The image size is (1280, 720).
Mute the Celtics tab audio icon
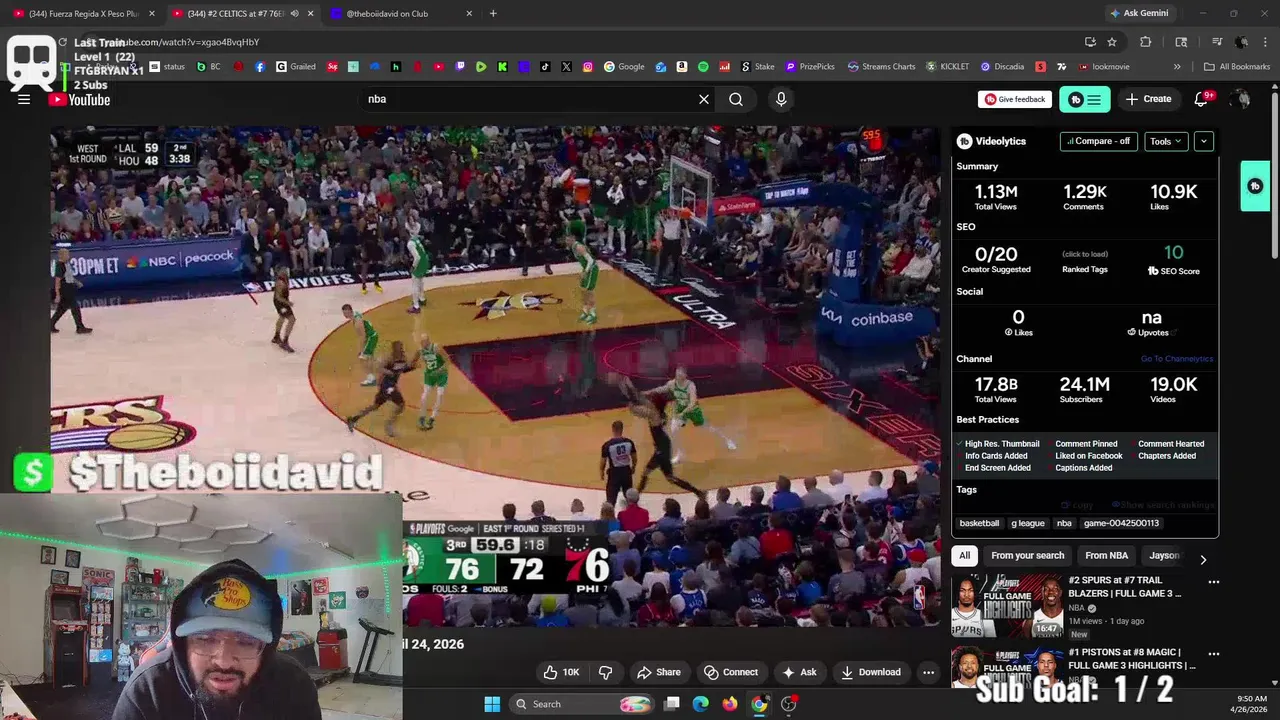pyautogui.click(x=294, y=14)
